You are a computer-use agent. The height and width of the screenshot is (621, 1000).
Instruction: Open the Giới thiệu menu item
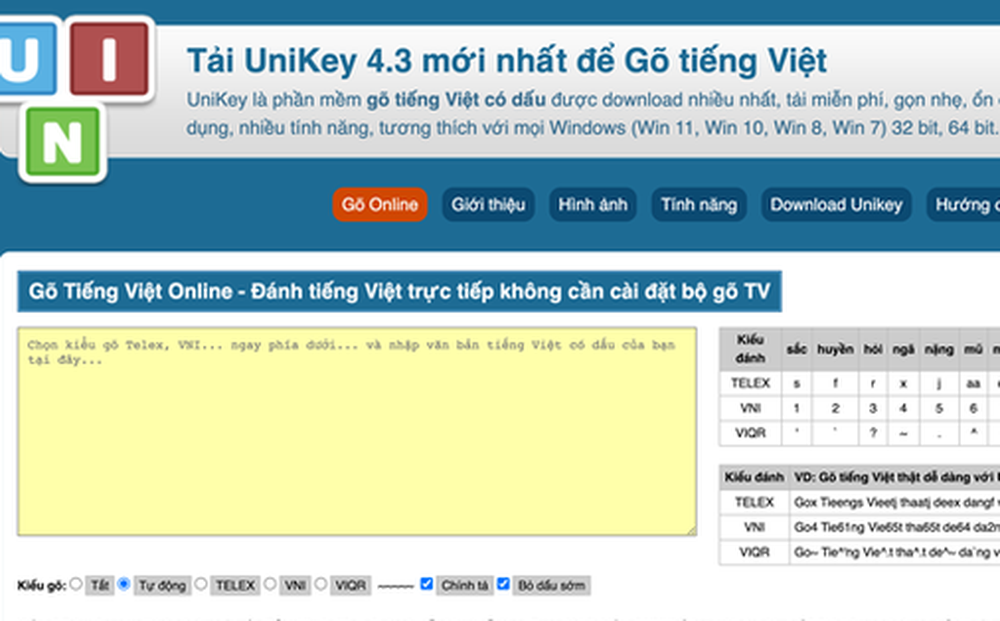[488, 205]
